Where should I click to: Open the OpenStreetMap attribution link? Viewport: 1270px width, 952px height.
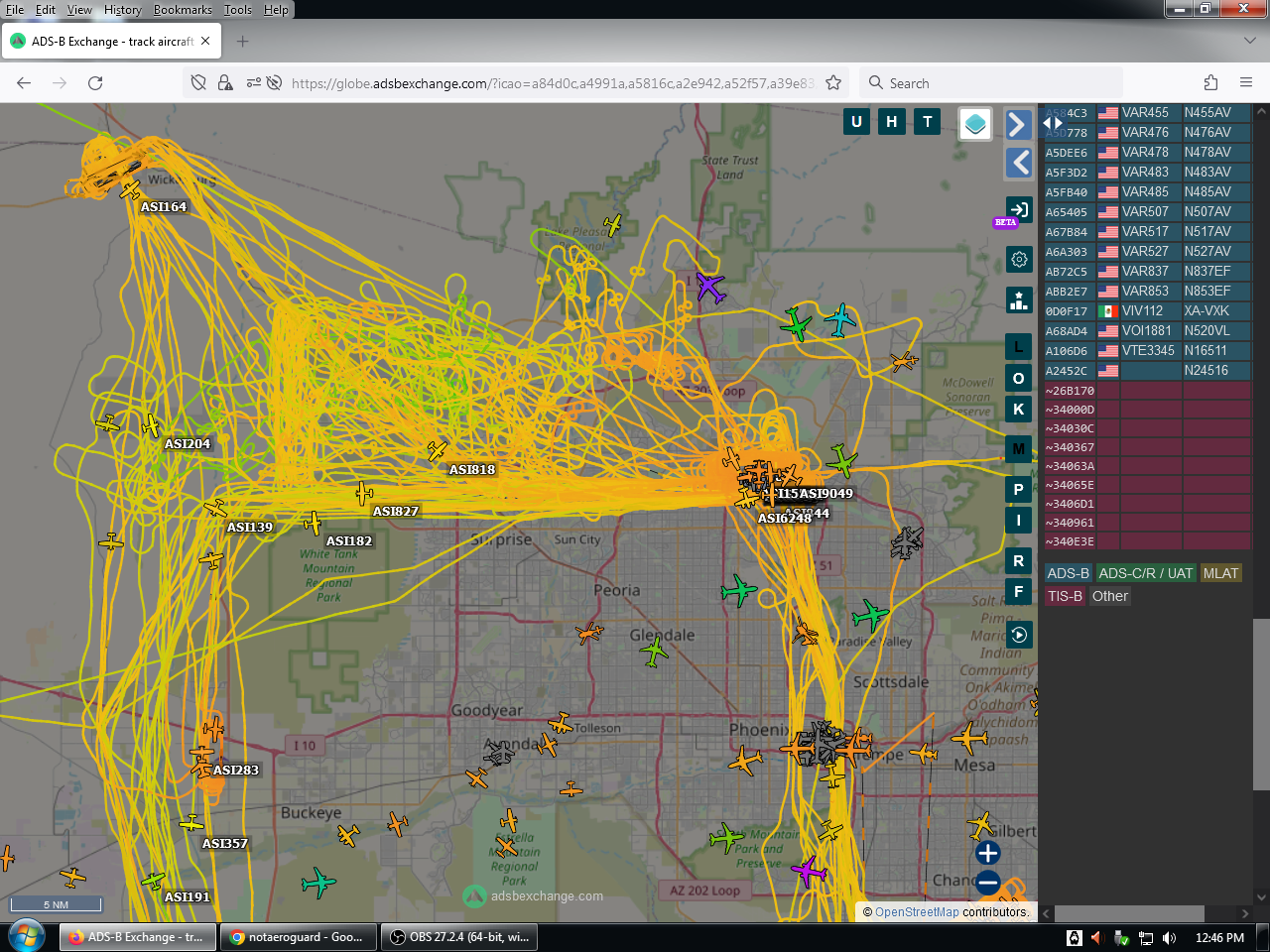(x=917, y=912)
